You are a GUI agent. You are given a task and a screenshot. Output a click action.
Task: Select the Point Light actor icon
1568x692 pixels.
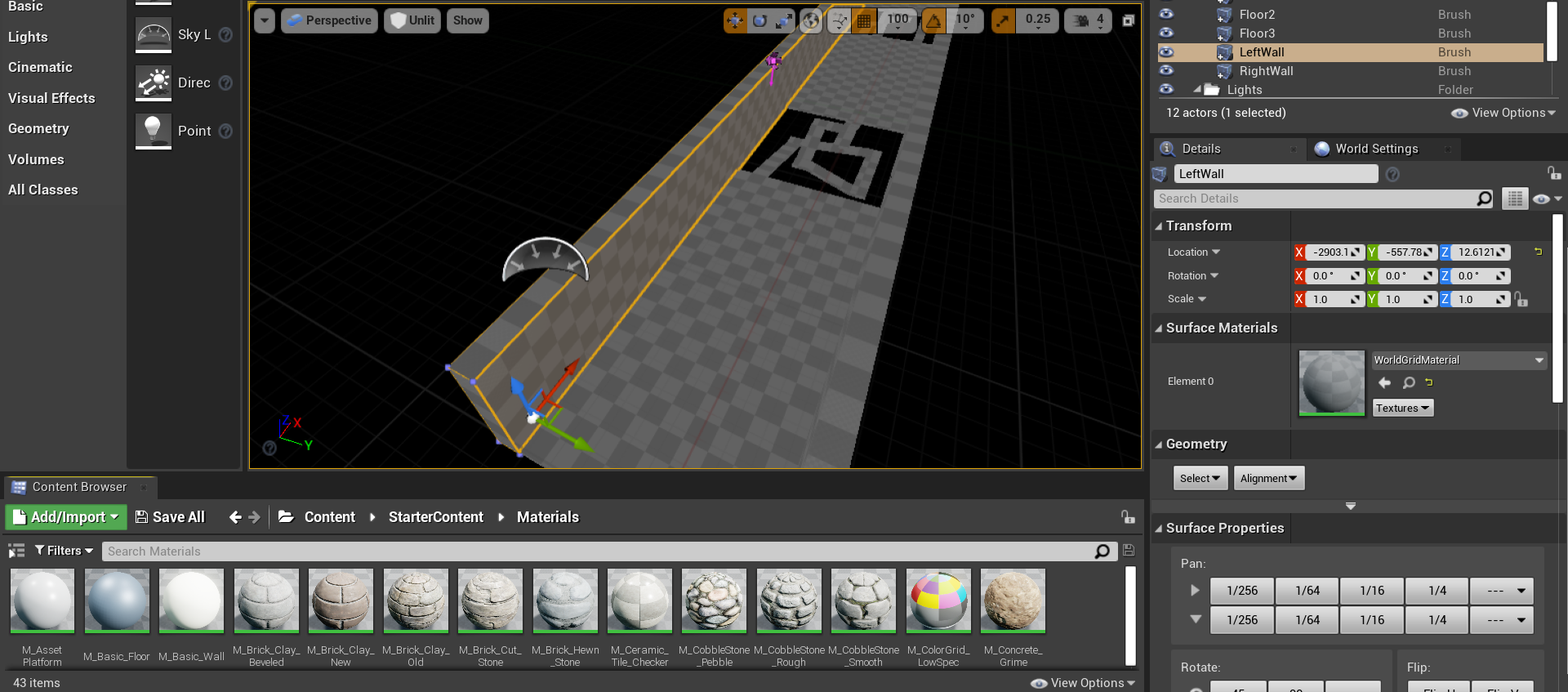(x=154, y=131)
